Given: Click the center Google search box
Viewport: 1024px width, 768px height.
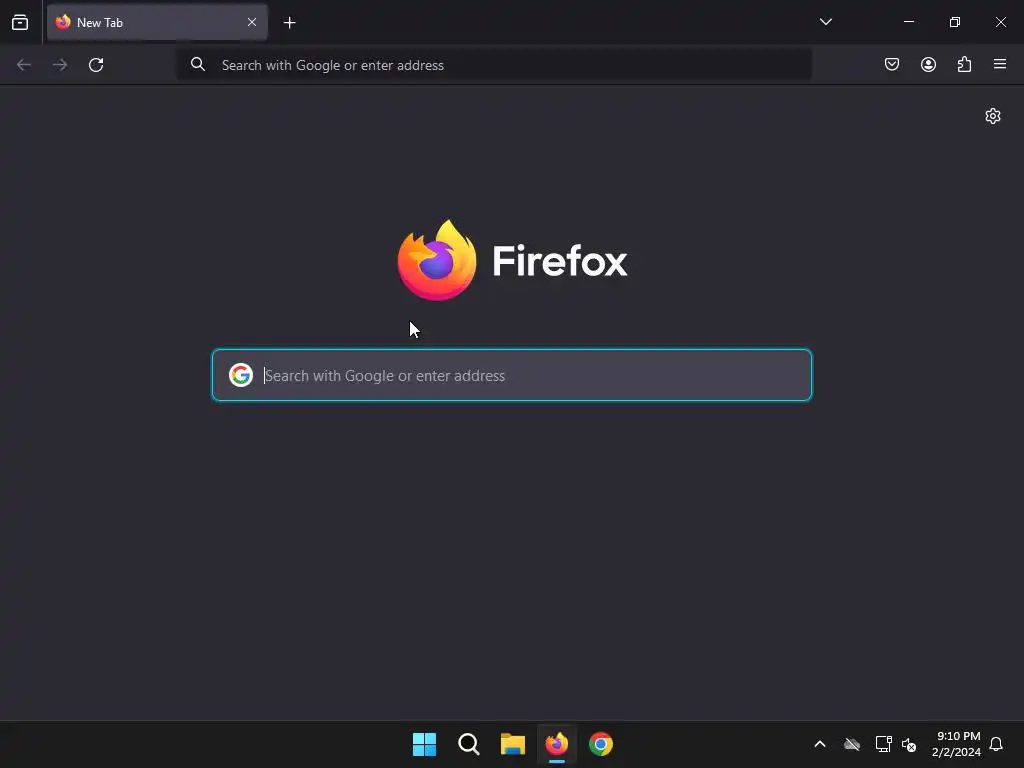Looking at the screenshot, I should [512, 375].
